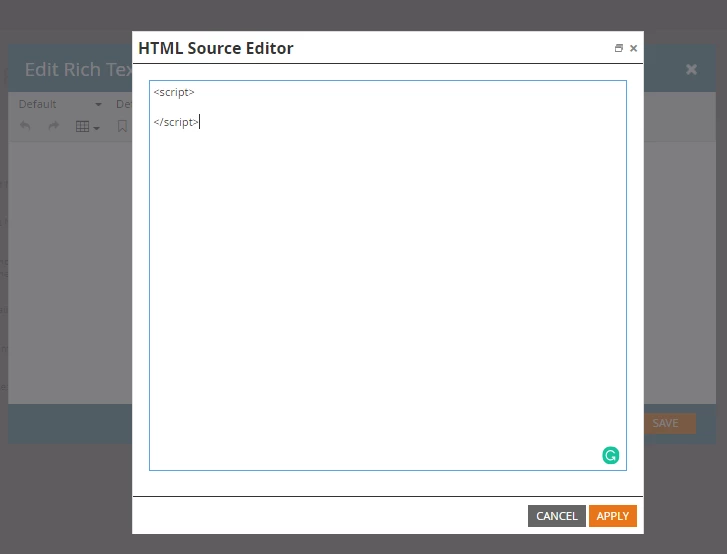Click the opening <script> tag text
Screen dimensions: 727x554
point(174,92)
